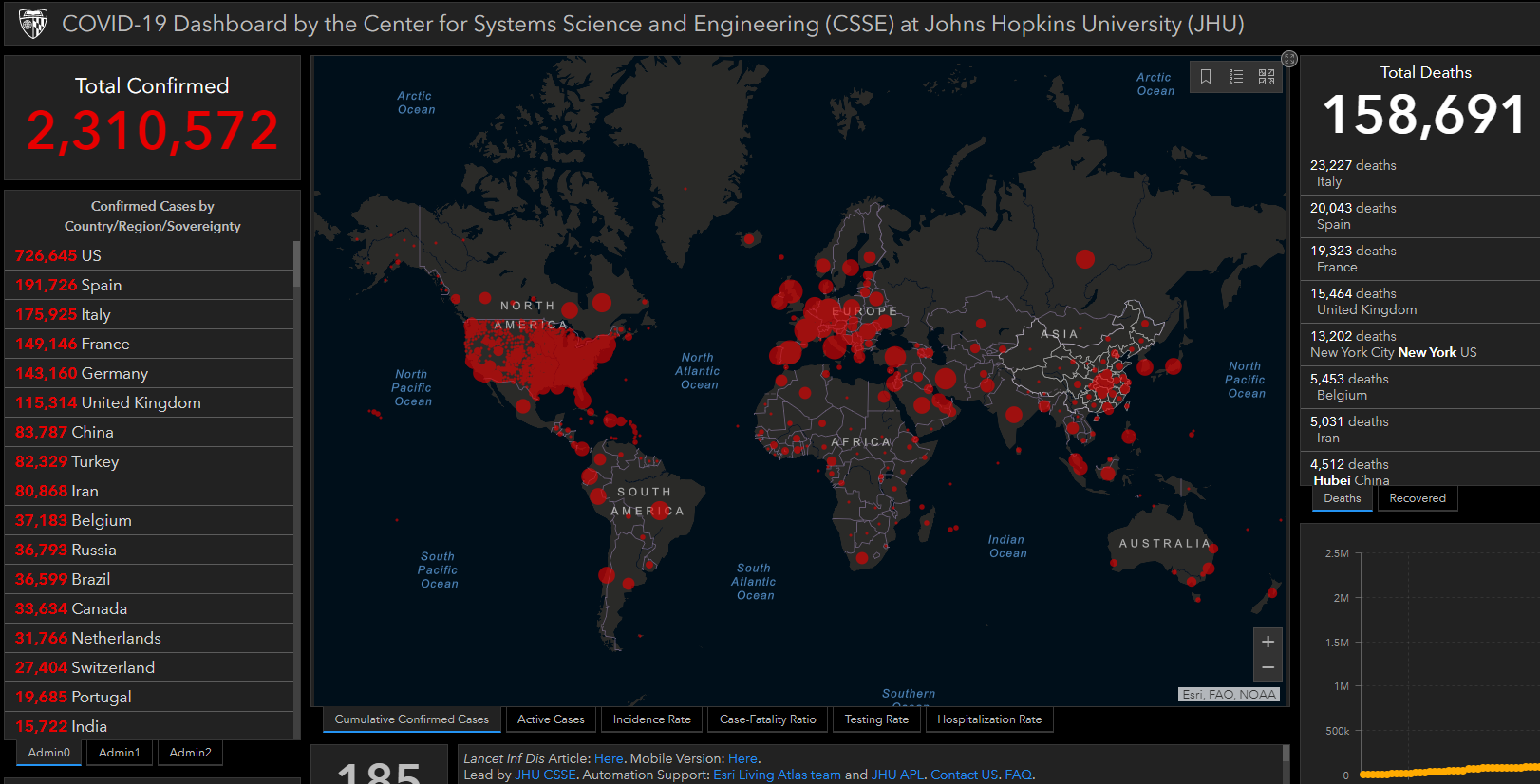Select US in confirmed cases list
The image size is (1540, 784).
pos(150,255)
